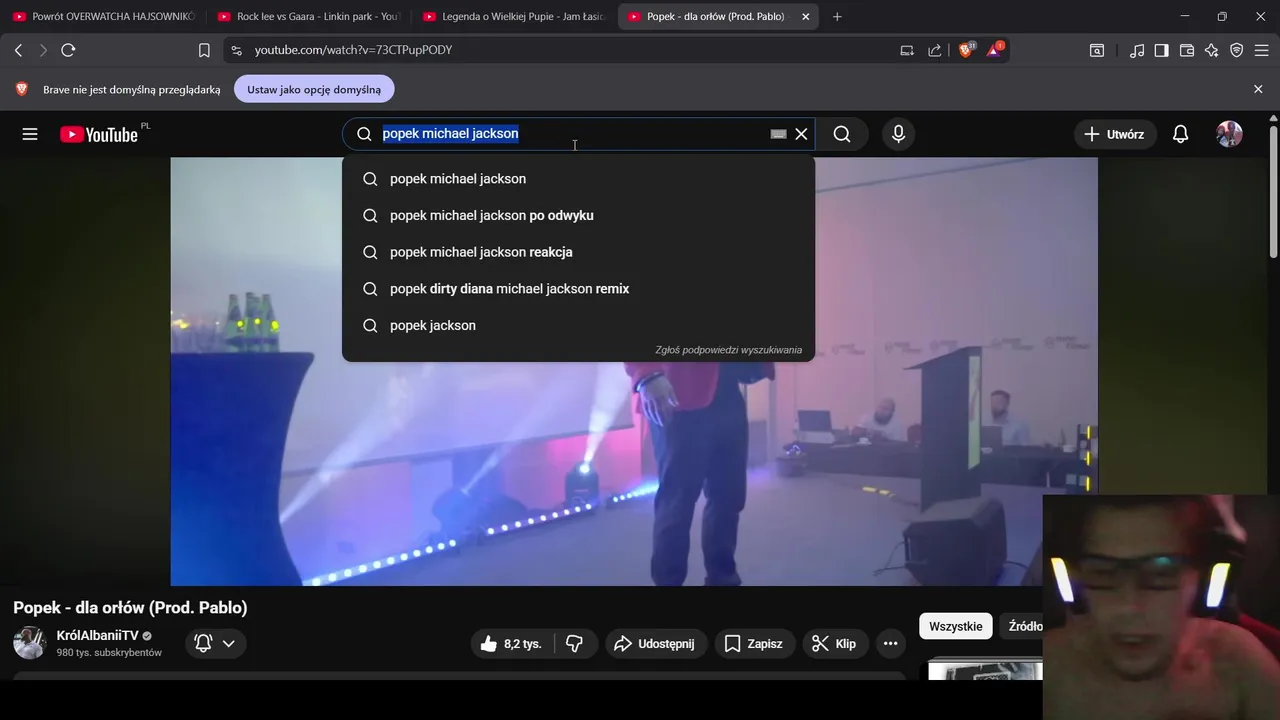Image resolution: width=1280 pixels, height=720 pixels.
Task: Open Leo AI sparkle icon
Action: (1212, 50)
